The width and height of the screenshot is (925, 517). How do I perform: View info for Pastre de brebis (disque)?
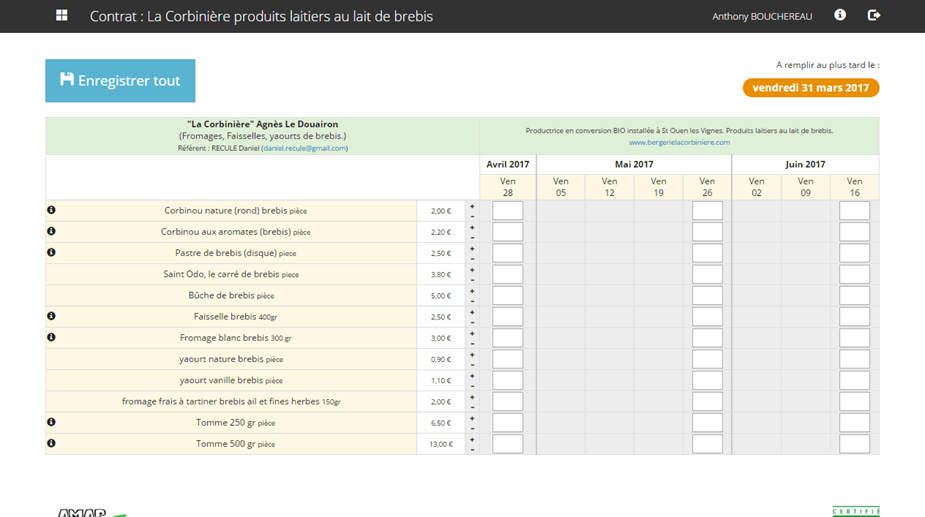click(x=51, y=252)
